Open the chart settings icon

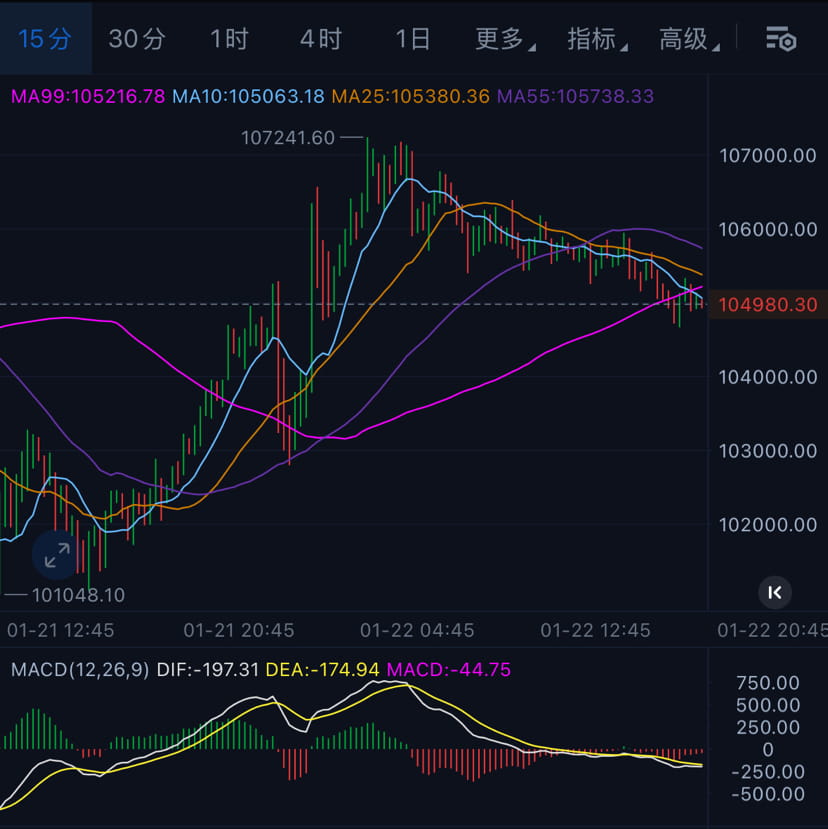coord(781,39)
